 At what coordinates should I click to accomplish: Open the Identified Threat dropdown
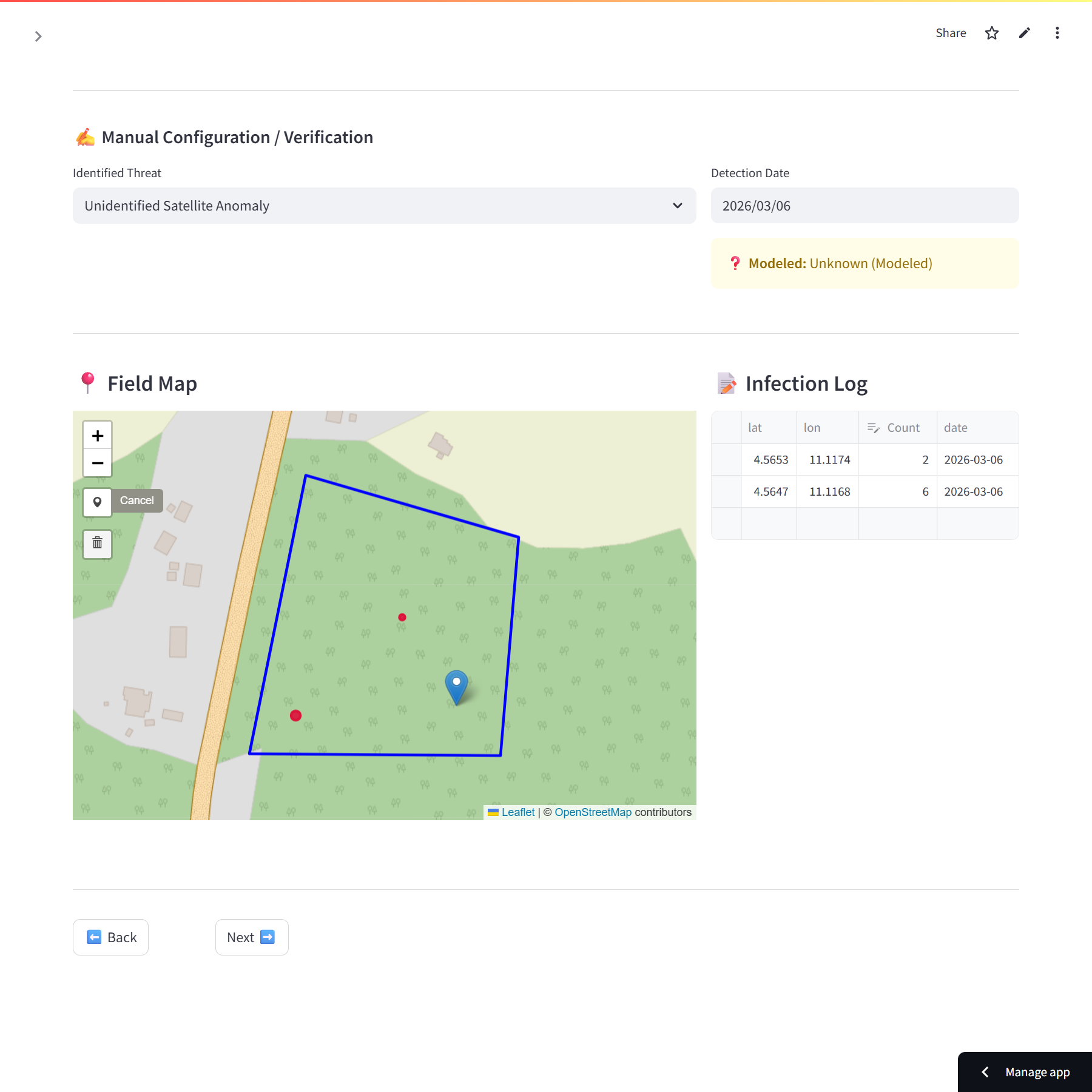pos(384,206)
